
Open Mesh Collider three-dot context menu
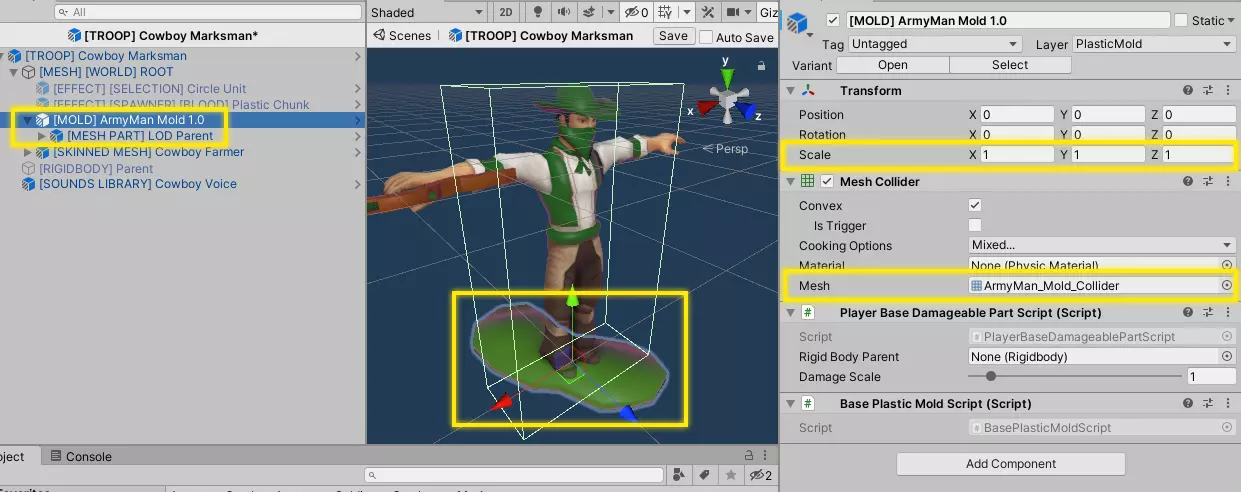[x=1227, y=182]
